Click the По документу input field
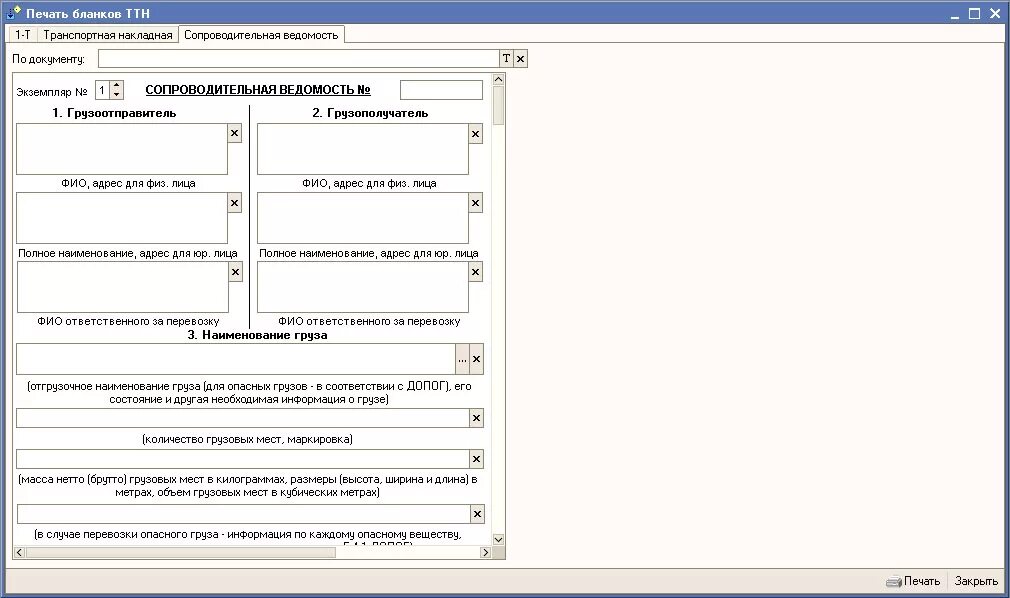 coord(299,59)
